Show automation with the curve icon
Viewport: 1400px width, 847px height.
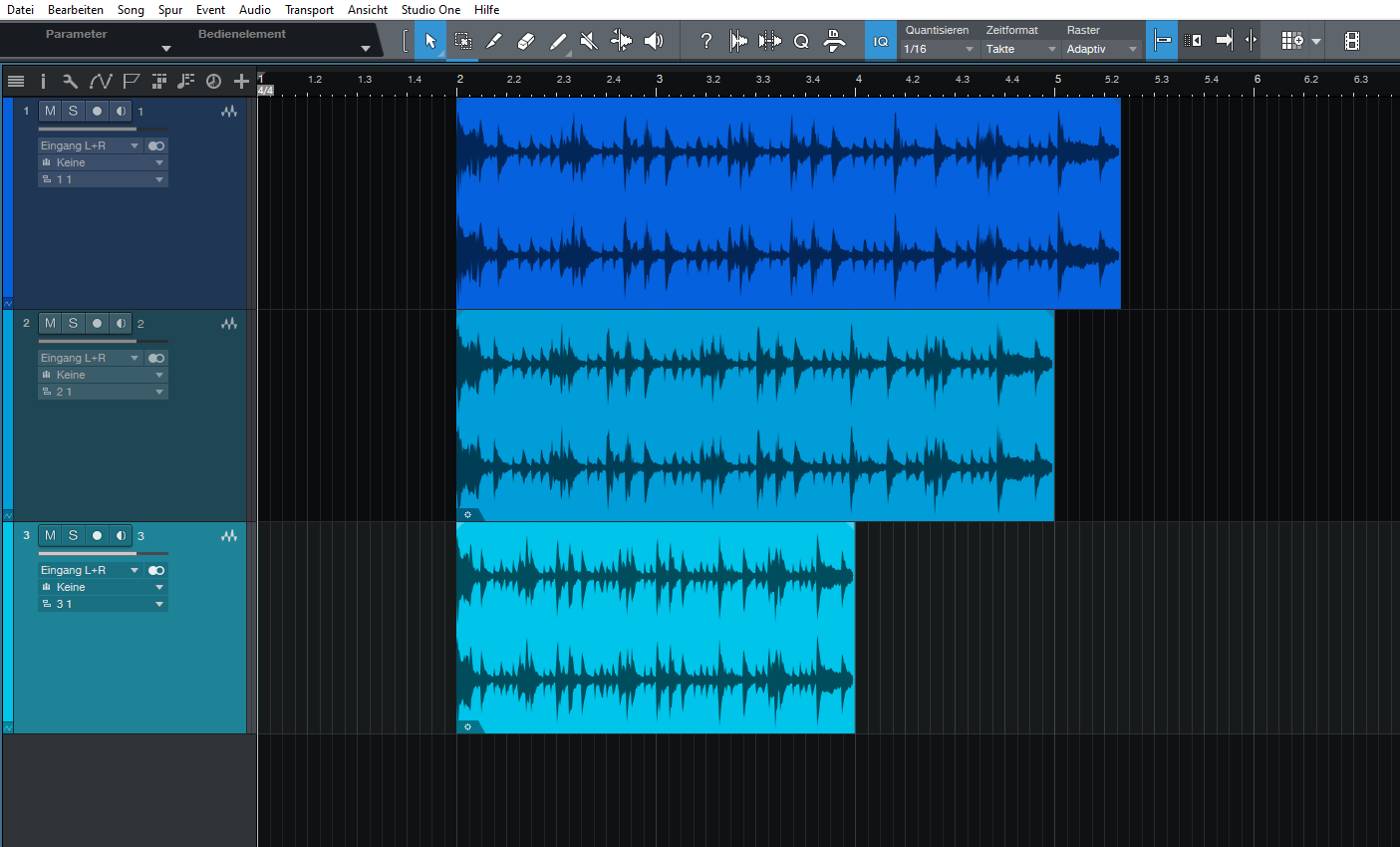point(100,82)
